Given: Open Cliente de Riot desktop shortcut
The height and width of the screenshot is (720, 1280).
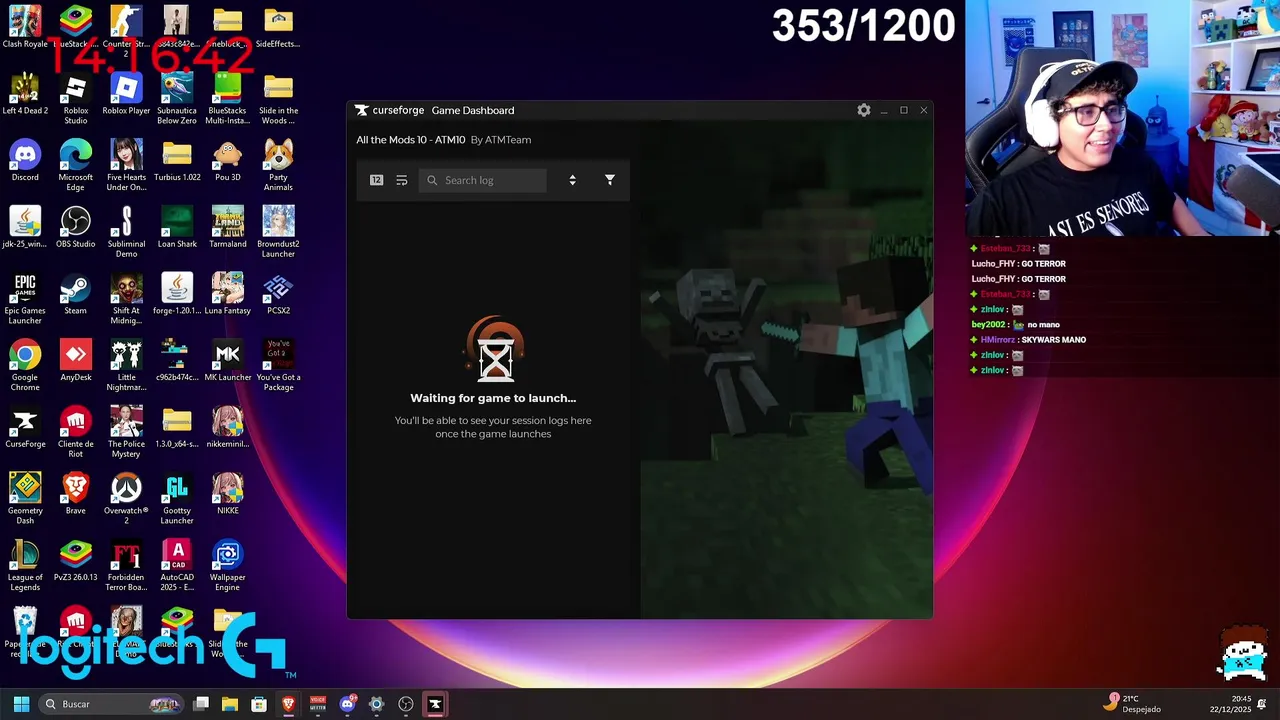Looking at the screenshot, I should pyautogui.click(x=76, y=432).
